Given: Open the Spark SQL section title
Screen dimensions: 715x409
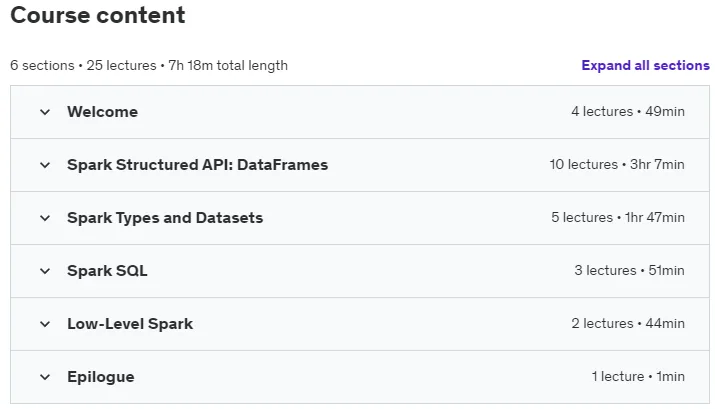Looking at the screenshot, I should coord(107,271).
